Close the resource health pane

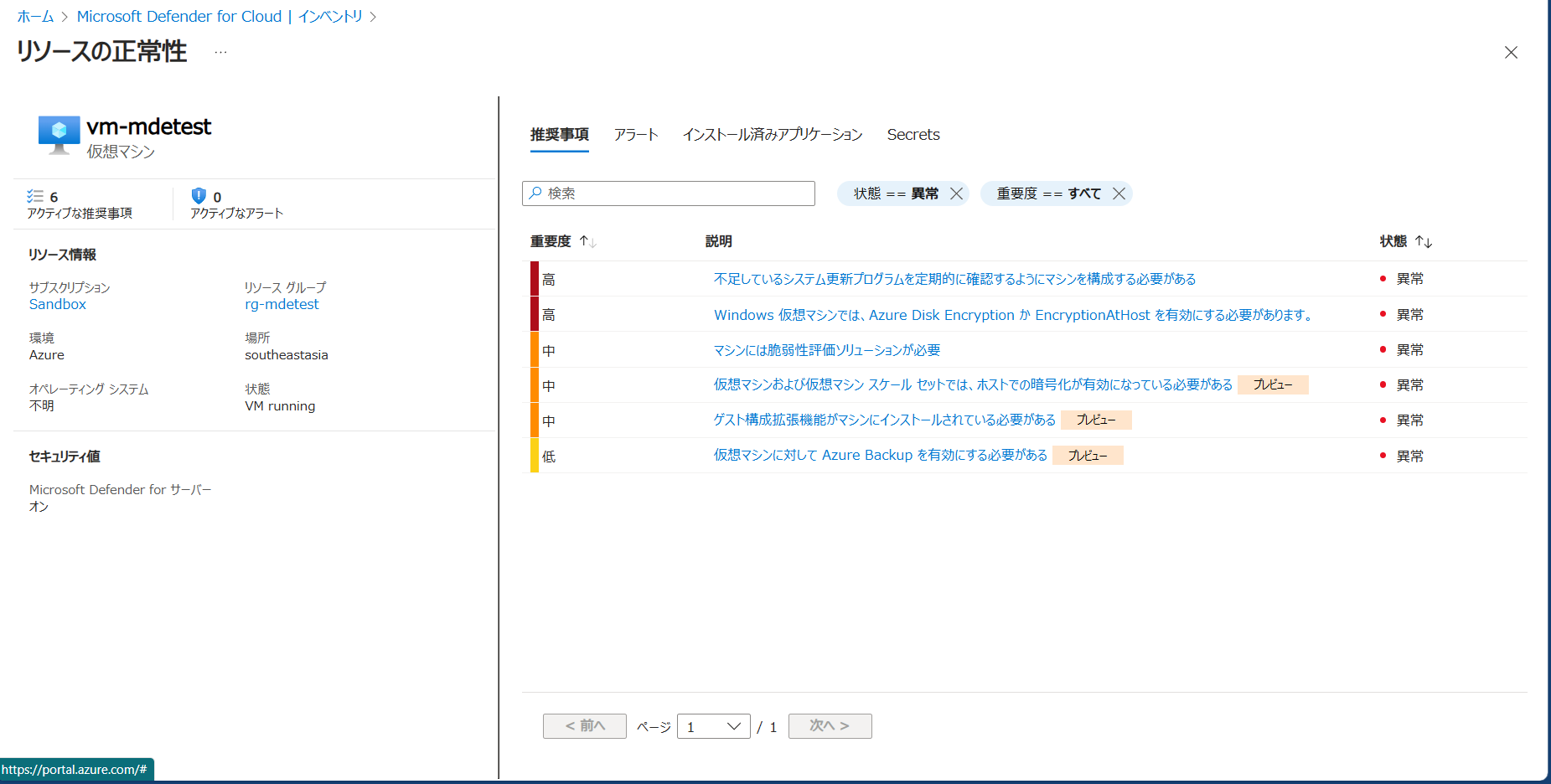[1511, 53]
